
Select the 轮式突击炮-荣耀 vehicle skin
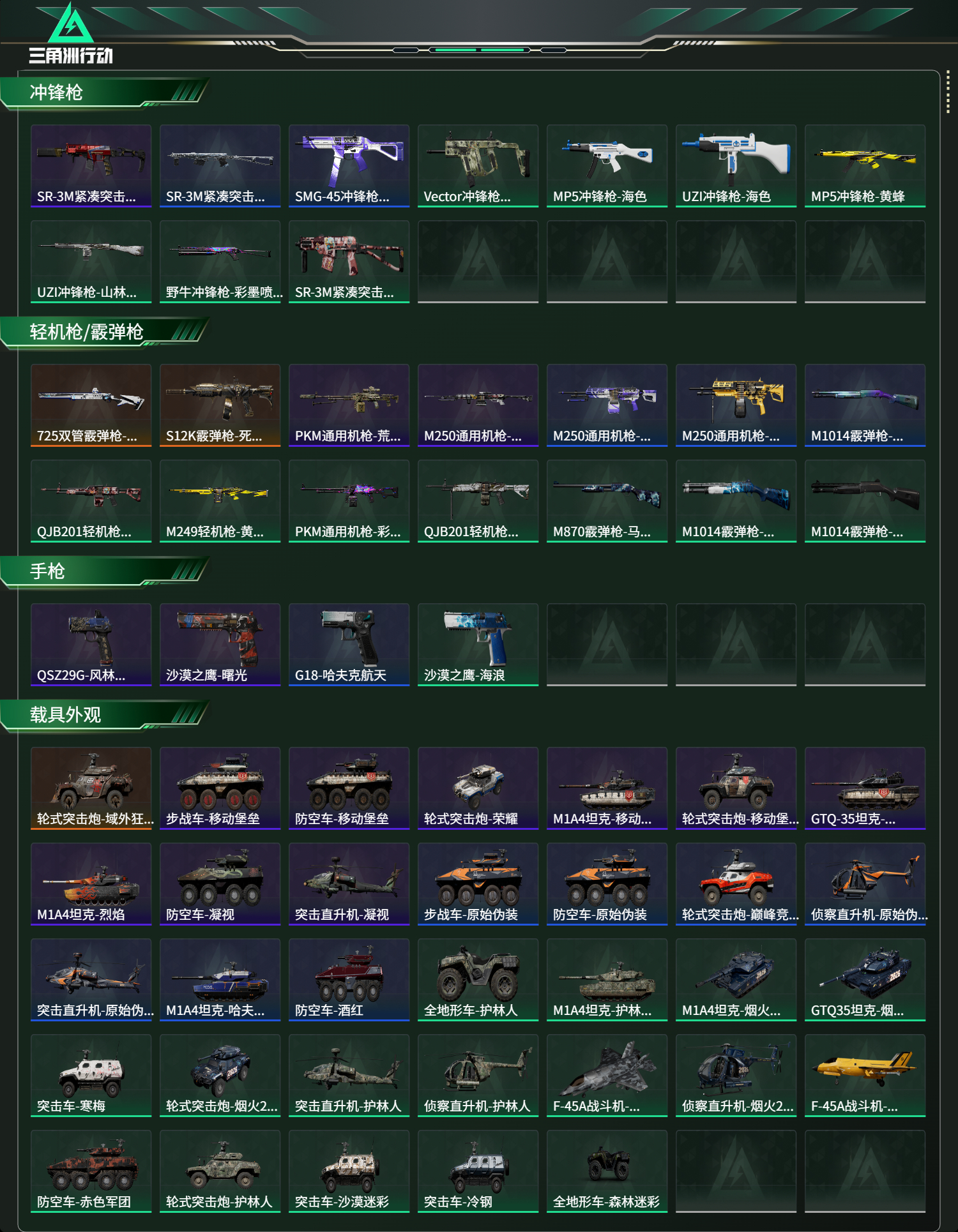coord(478,788)
